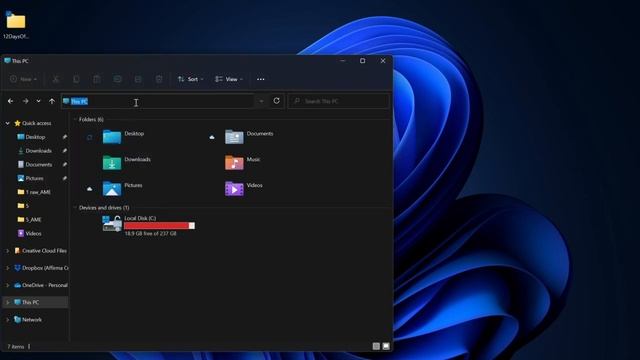The image size is (640, 360).
Task: Select the Documents folder icon
Action: (x=234, y=137)
